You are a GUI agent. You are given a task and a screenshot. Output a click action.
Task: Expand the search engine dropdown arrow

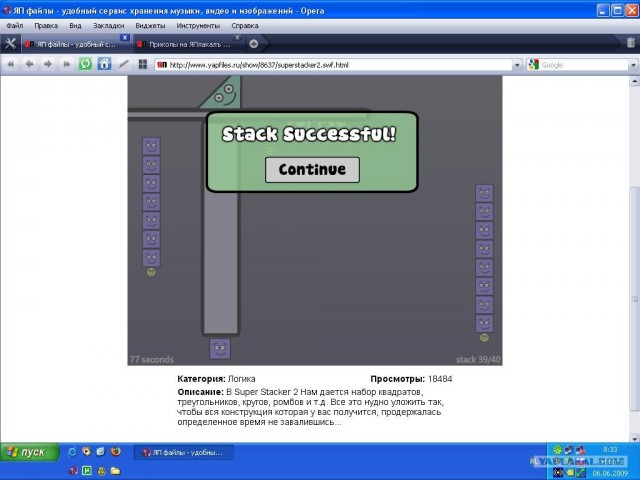pyautogui.click(x=633, y=64)
